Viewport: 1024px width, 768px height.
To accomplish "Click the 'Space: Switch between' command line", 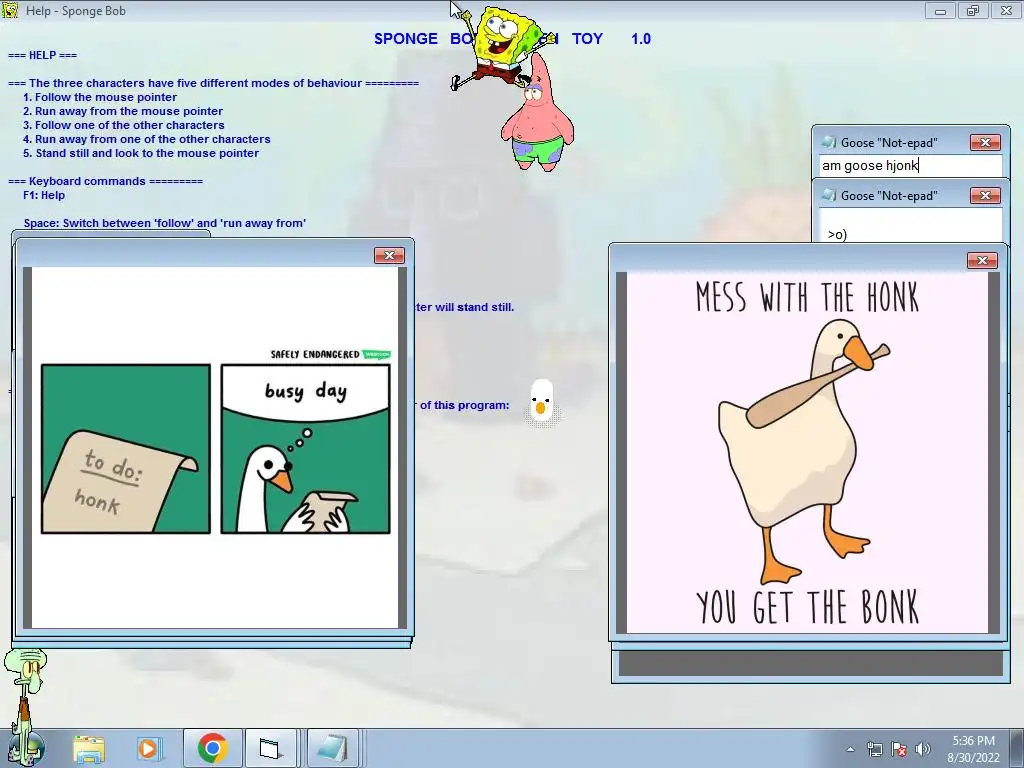I will pyautogui.click(x=165, y=223).
